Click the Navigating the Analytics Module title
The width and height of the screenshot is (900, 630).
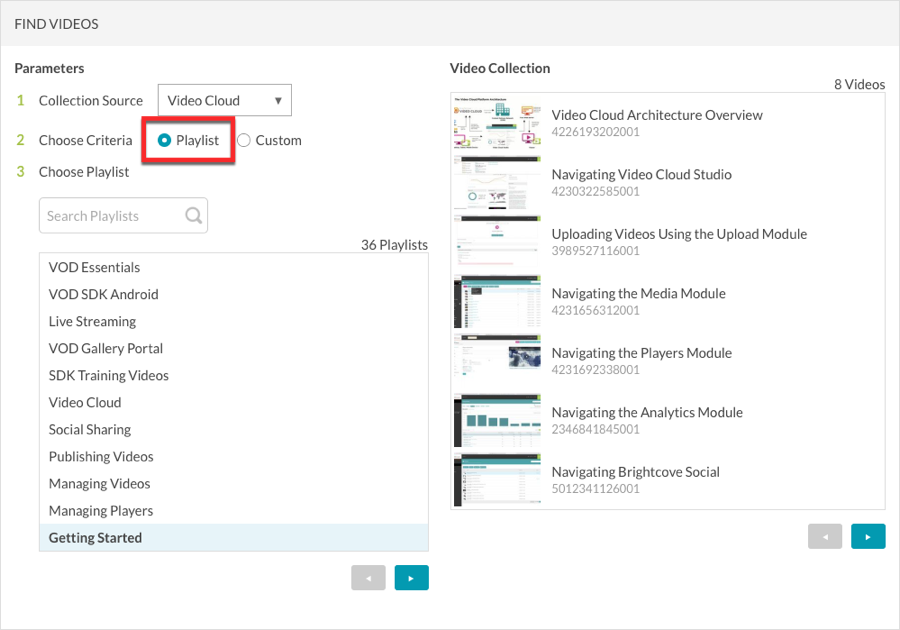[647, 413]
